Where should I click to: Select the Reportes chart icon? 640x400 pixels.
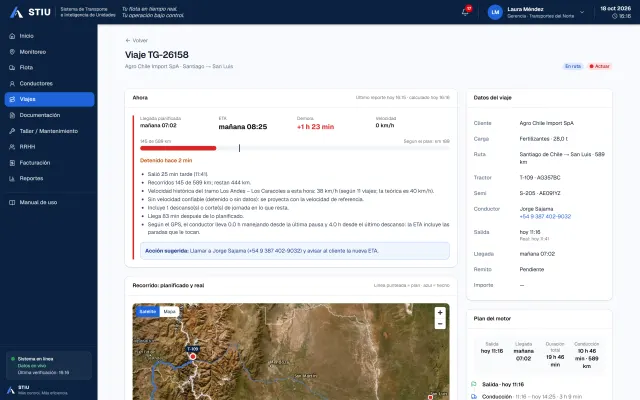[12, 178]
